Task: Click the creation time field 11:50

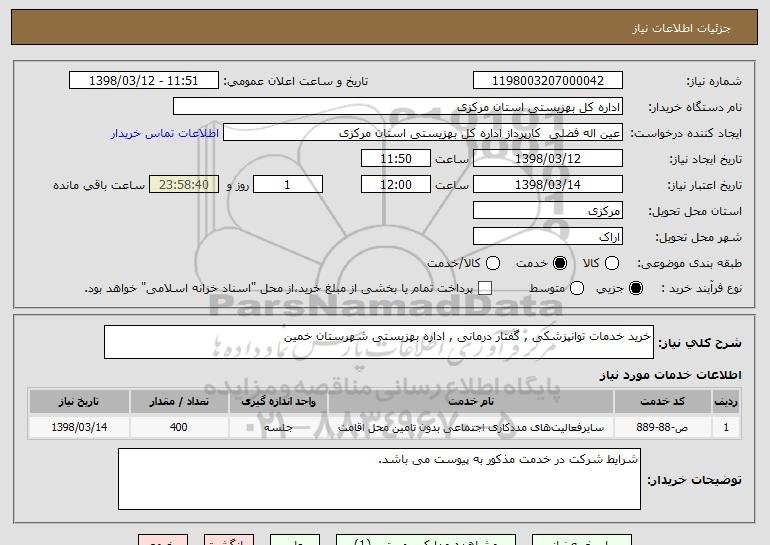Action: (396, 159)
